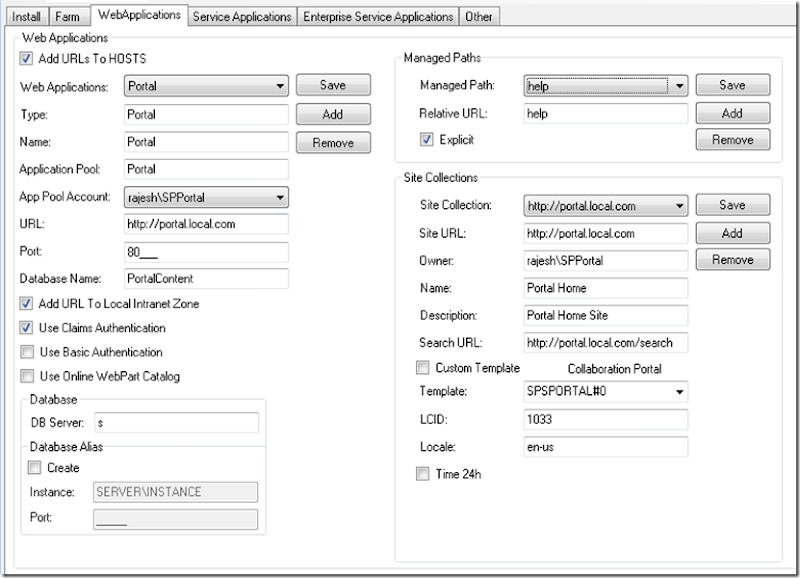
Task: Enable the Time 24h checkbox
Action: coord(423,474)
